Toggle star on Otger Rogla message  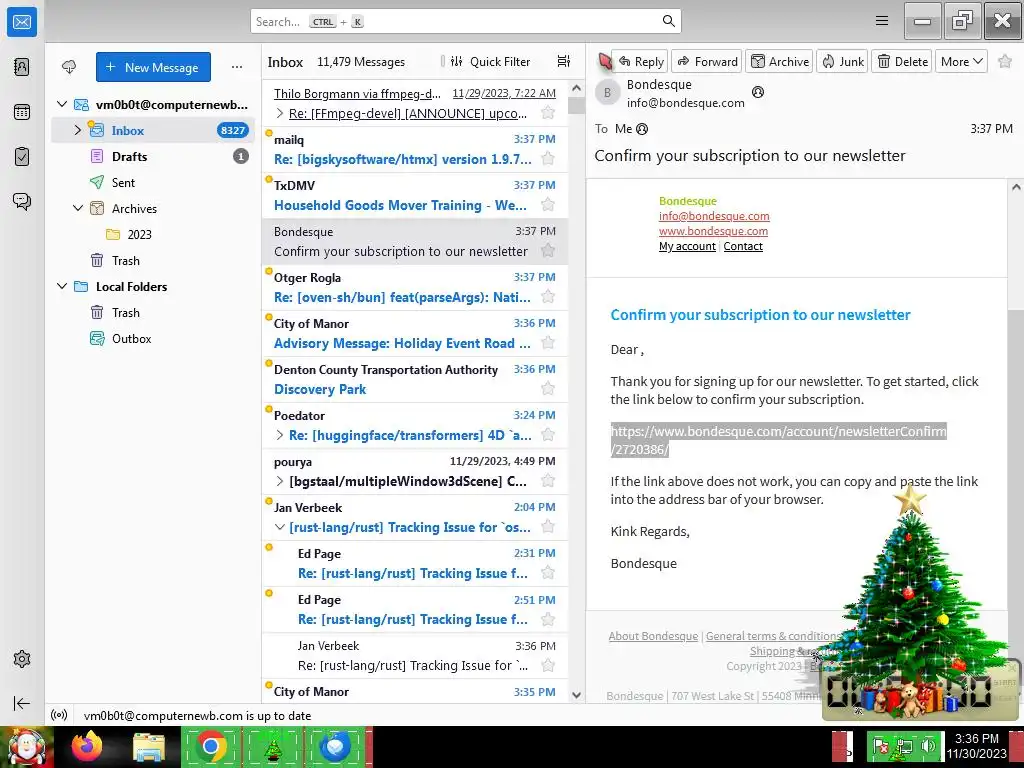[x=548, y=297]
